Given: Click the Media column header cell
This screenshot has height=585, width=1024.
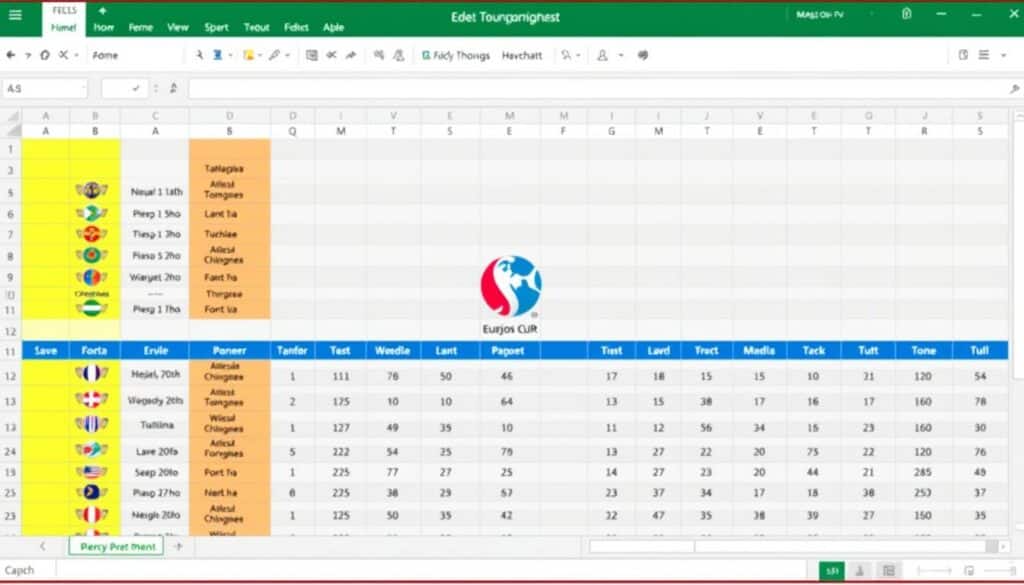Looking at the screenshot, I should click(x=759, y=351).
